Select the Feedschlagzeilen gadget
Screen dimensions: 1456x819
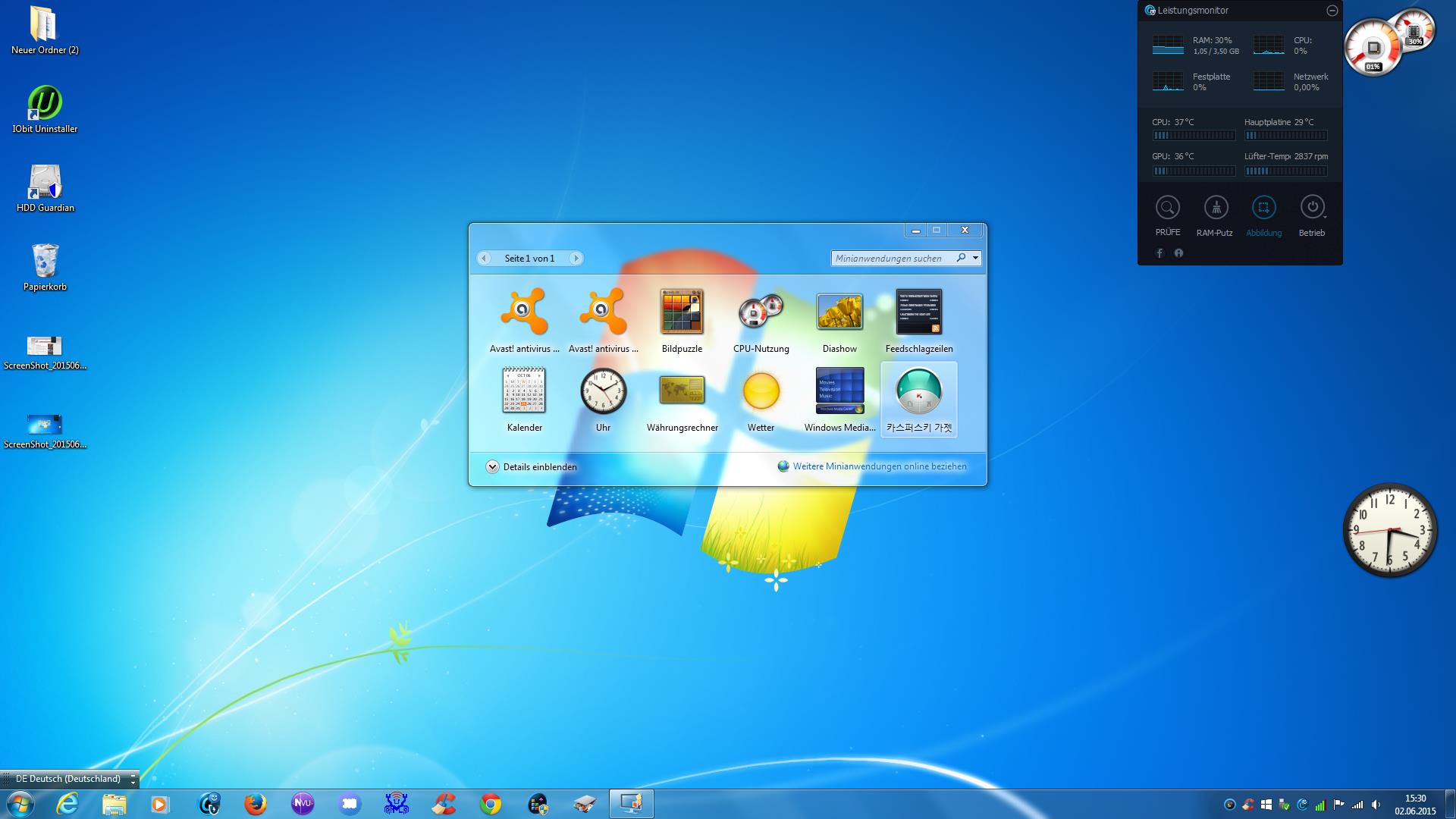click(x=918, y=320)
